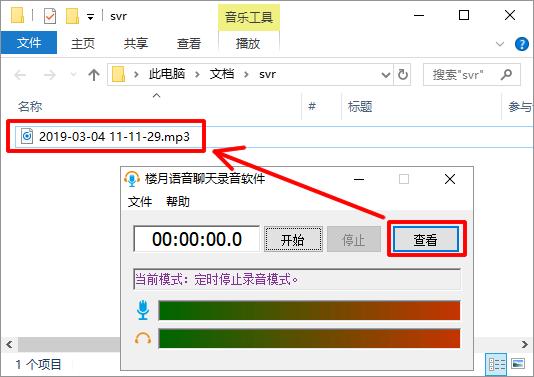Open the recorder's 帮助 menu
534x377 pixels.
tap(177, 202)
